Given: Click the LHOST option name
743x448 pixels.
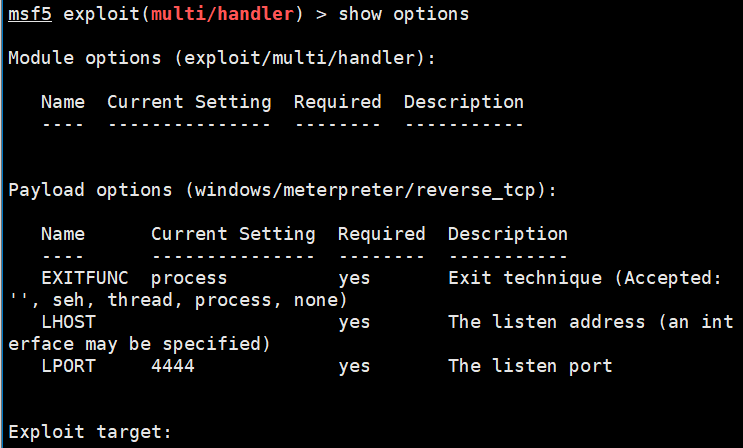Looking at the screenshot, I should [69, 322].
